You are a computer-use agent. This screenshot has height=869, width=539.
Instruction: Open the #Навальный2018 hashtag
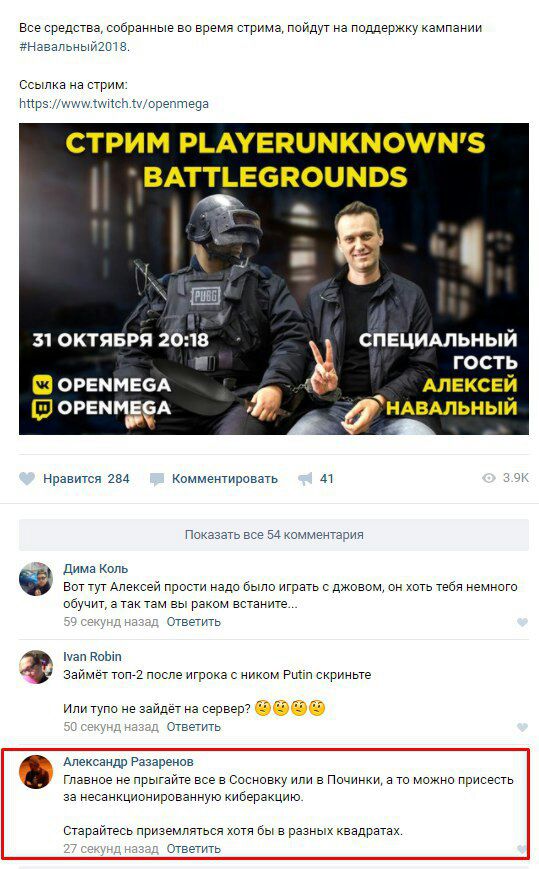[x=73, y=47]
